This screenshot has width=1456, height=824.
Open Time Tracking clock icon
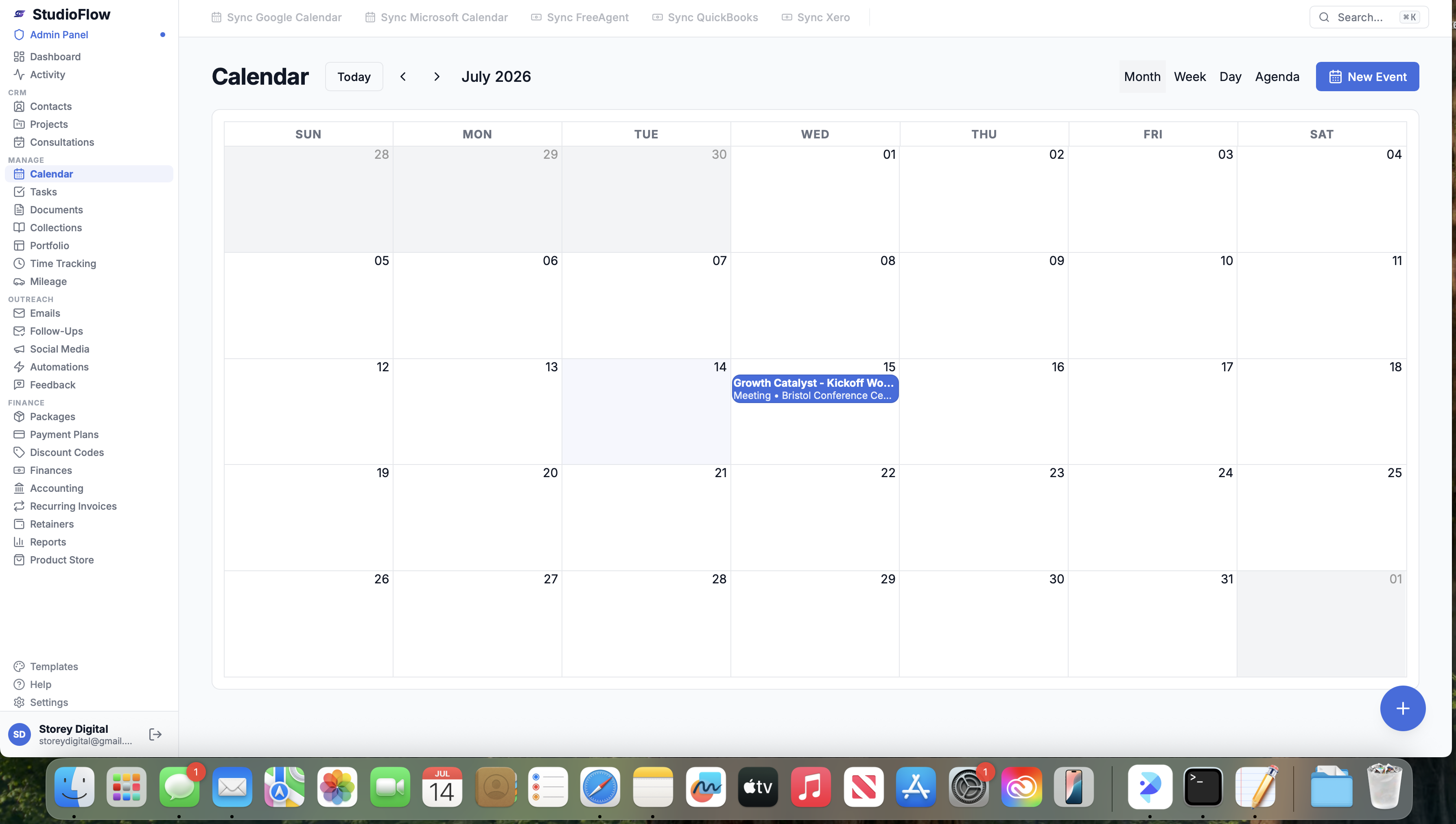(x=19, y=264)
